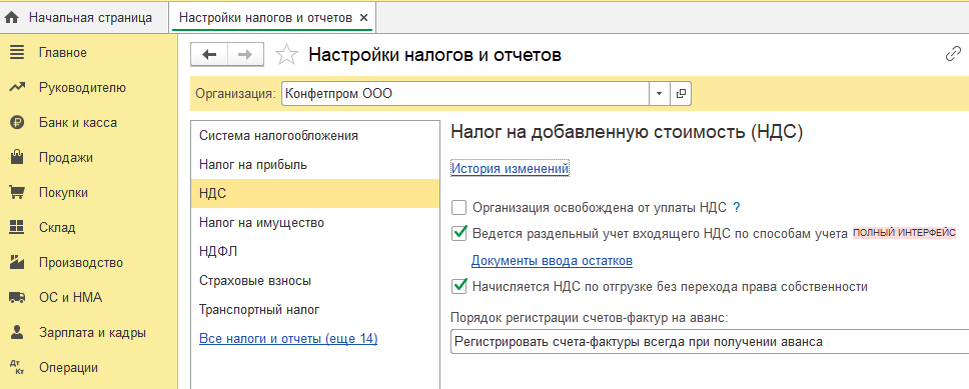Switch to the Начальная страница tab
Screen dimensions: 969x389
(90, 18)
